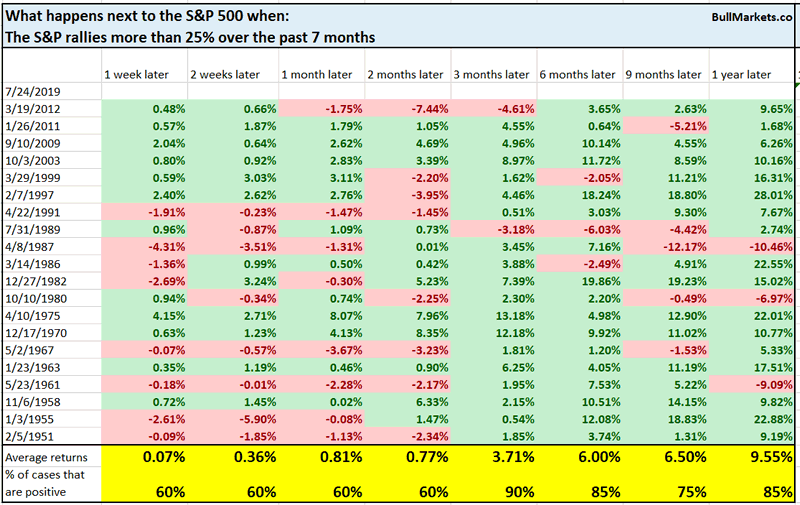
Task: Select the '6 months later' column header
Action: [577, 75]
